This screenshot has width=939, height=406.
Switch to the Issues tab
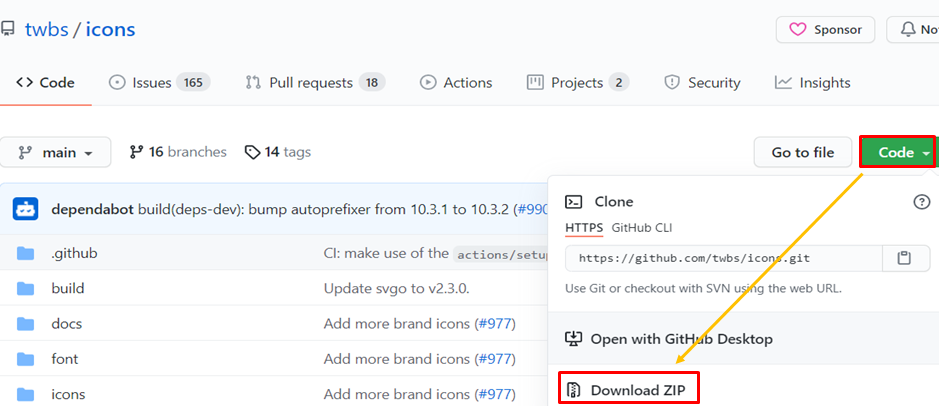(157, 83)
